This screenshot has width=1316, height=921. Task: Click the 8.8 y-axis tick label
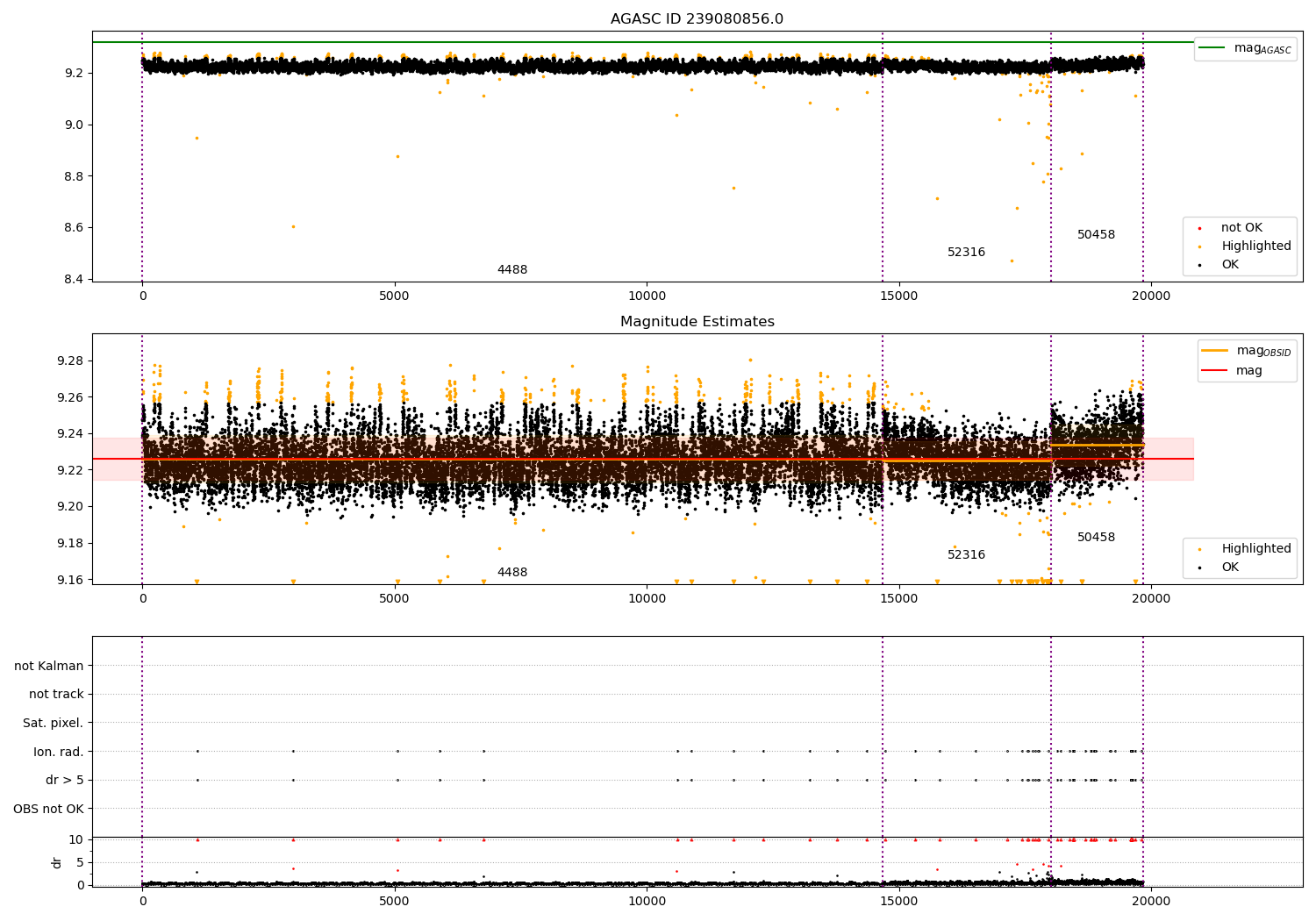click(75, 176)
